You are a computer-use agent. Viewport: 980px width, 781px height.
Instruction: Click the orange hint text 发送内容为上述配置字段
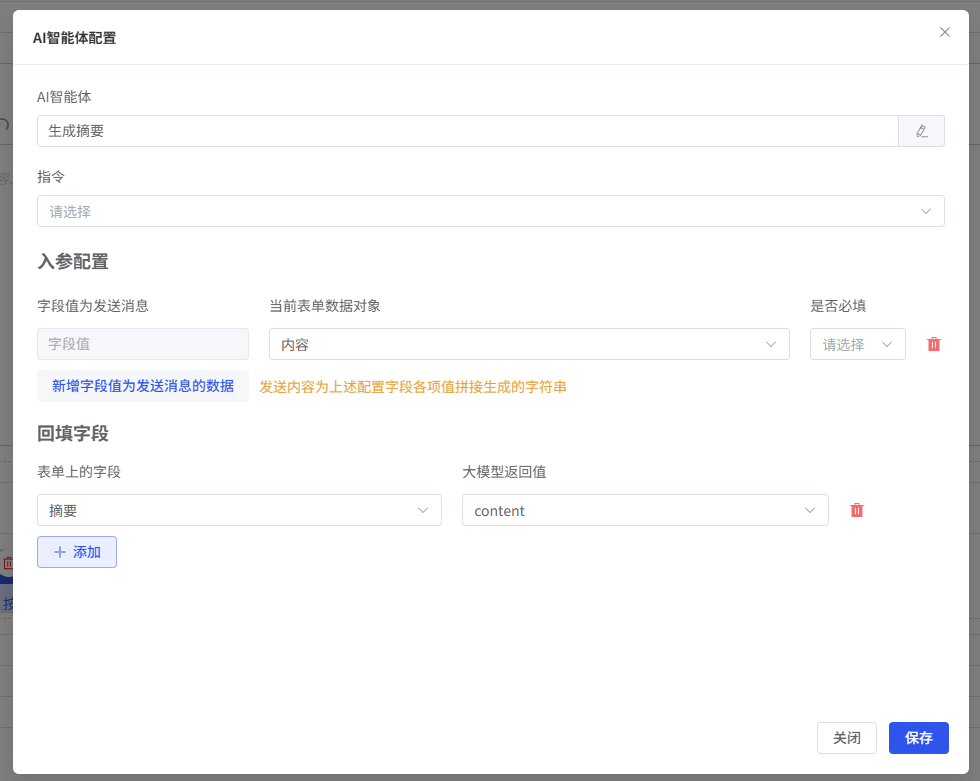pyautogui.click(x=412, y=387)
